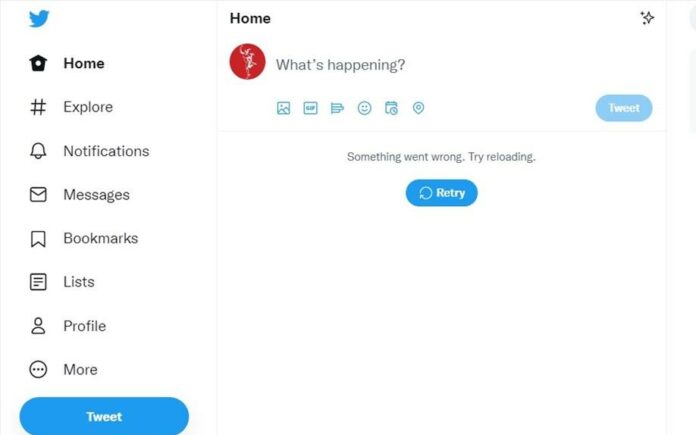Tag a location with the pin icon
This screenshot has width=696, height=435.
pos(418,108)
